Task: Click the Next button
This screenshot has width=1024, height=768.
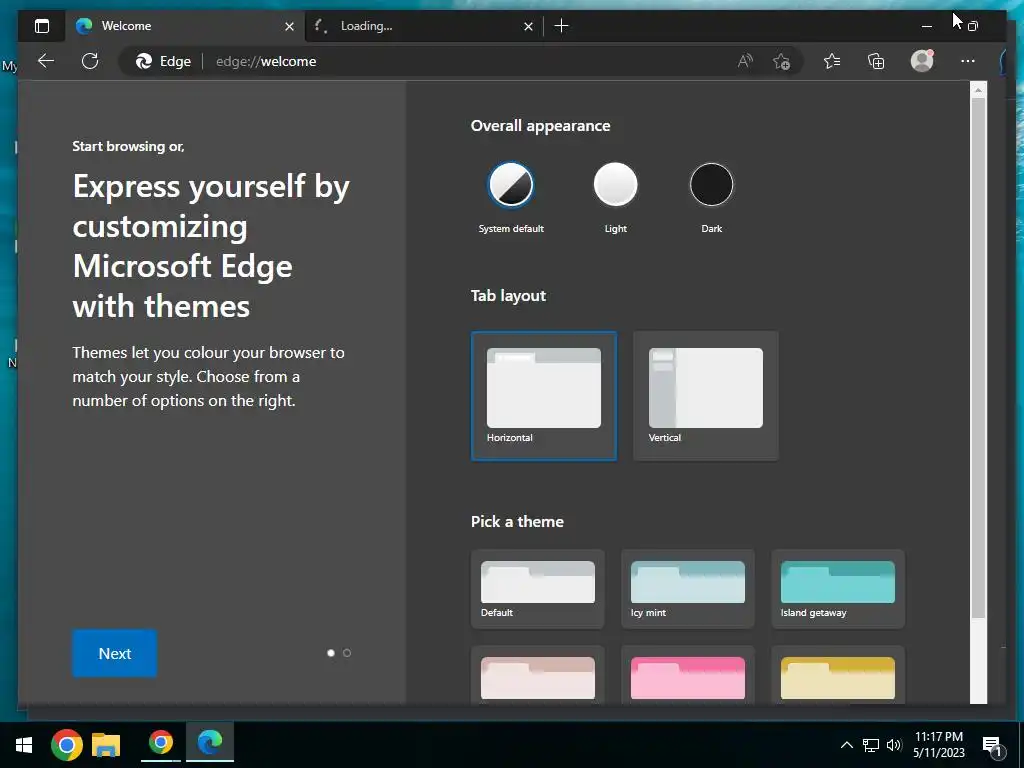Action: click(114, 653)
